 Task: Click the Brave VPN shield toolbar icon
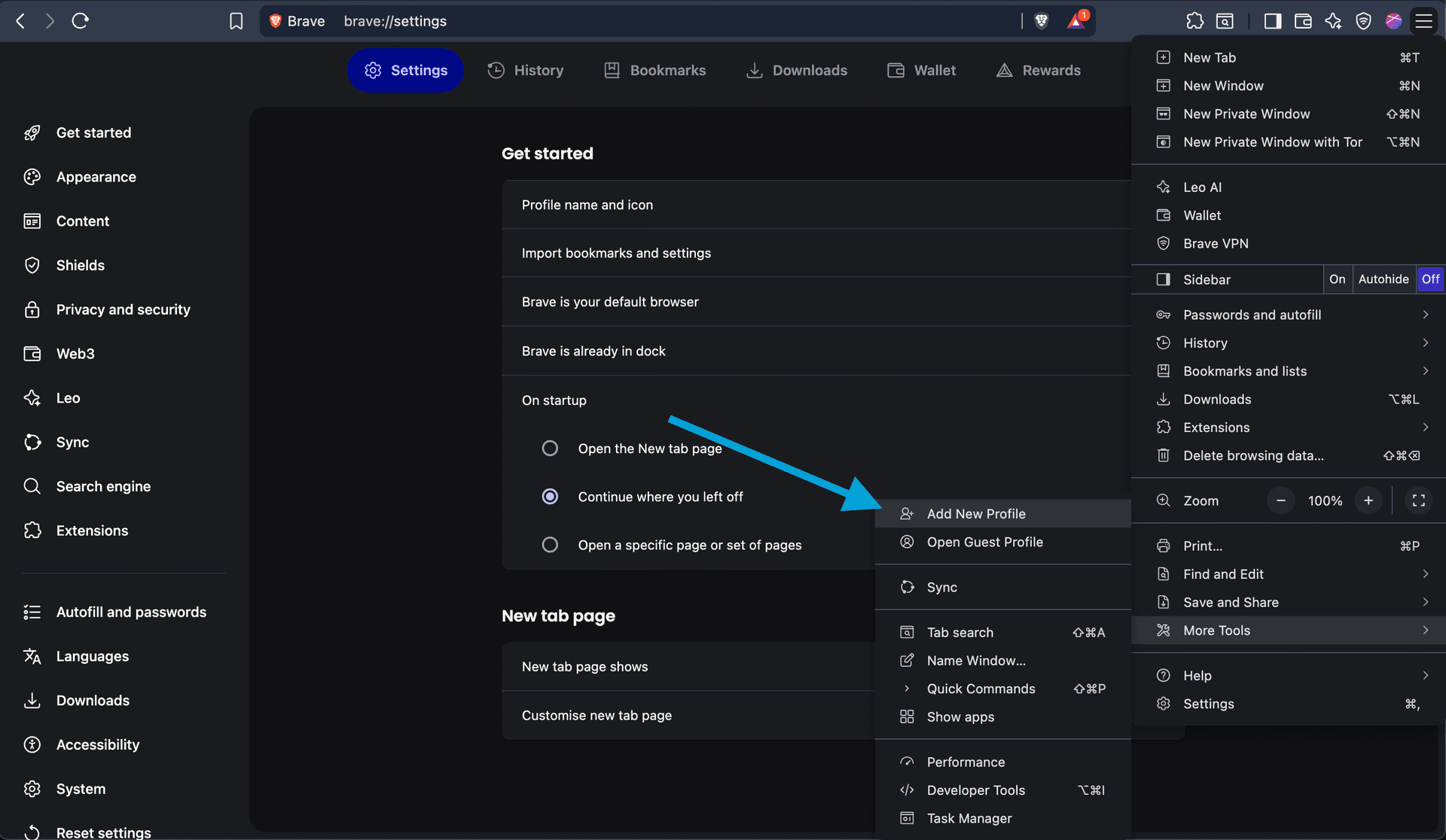point(1363,21)
